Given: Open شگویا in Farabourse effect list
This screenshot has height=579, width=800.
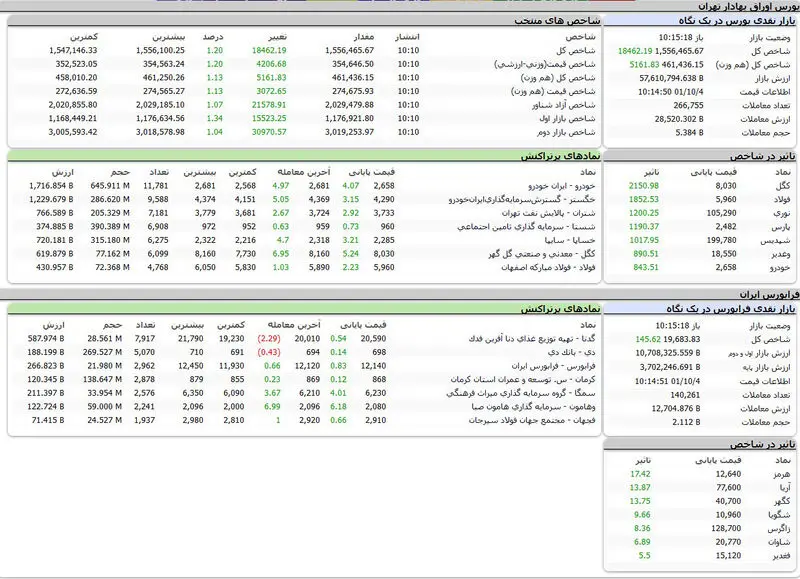Looking at the screenshot, I should (x=780, y=515).
